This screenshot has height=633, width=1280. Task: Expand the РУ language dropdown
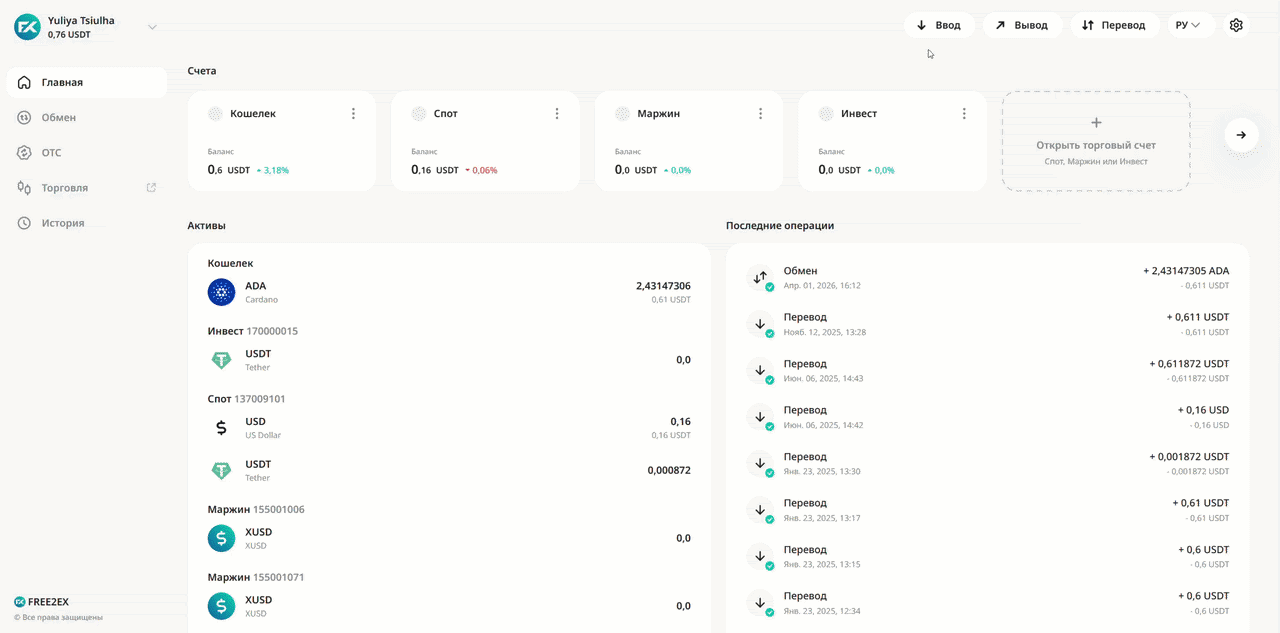point(1190,25)
